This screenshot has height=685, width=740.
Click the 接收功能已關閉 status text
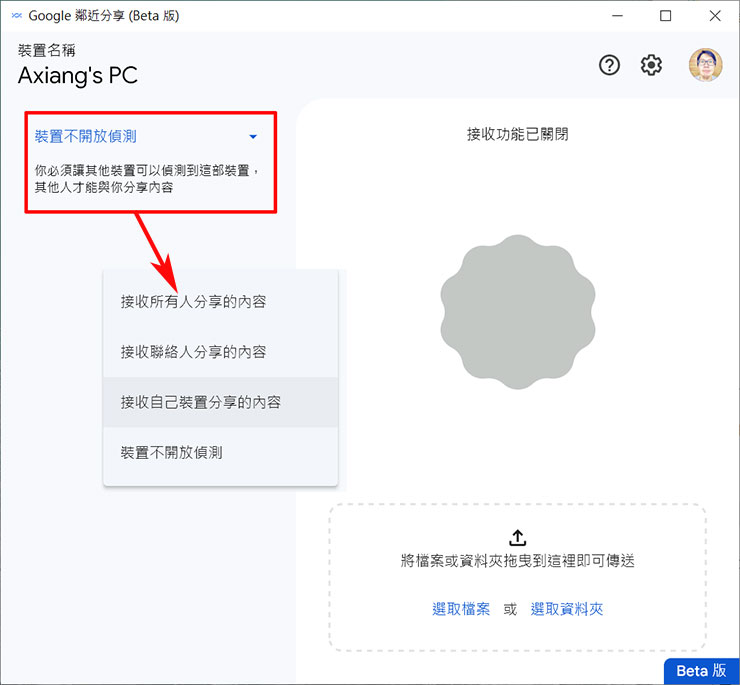tap(518, 135)
